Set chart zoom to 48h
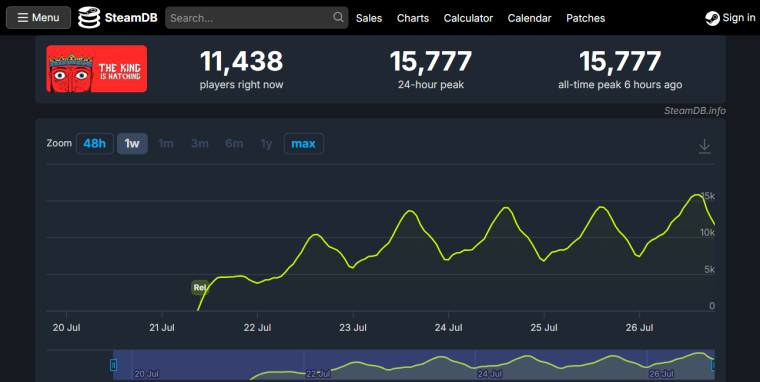 click(x=95, y=143)
